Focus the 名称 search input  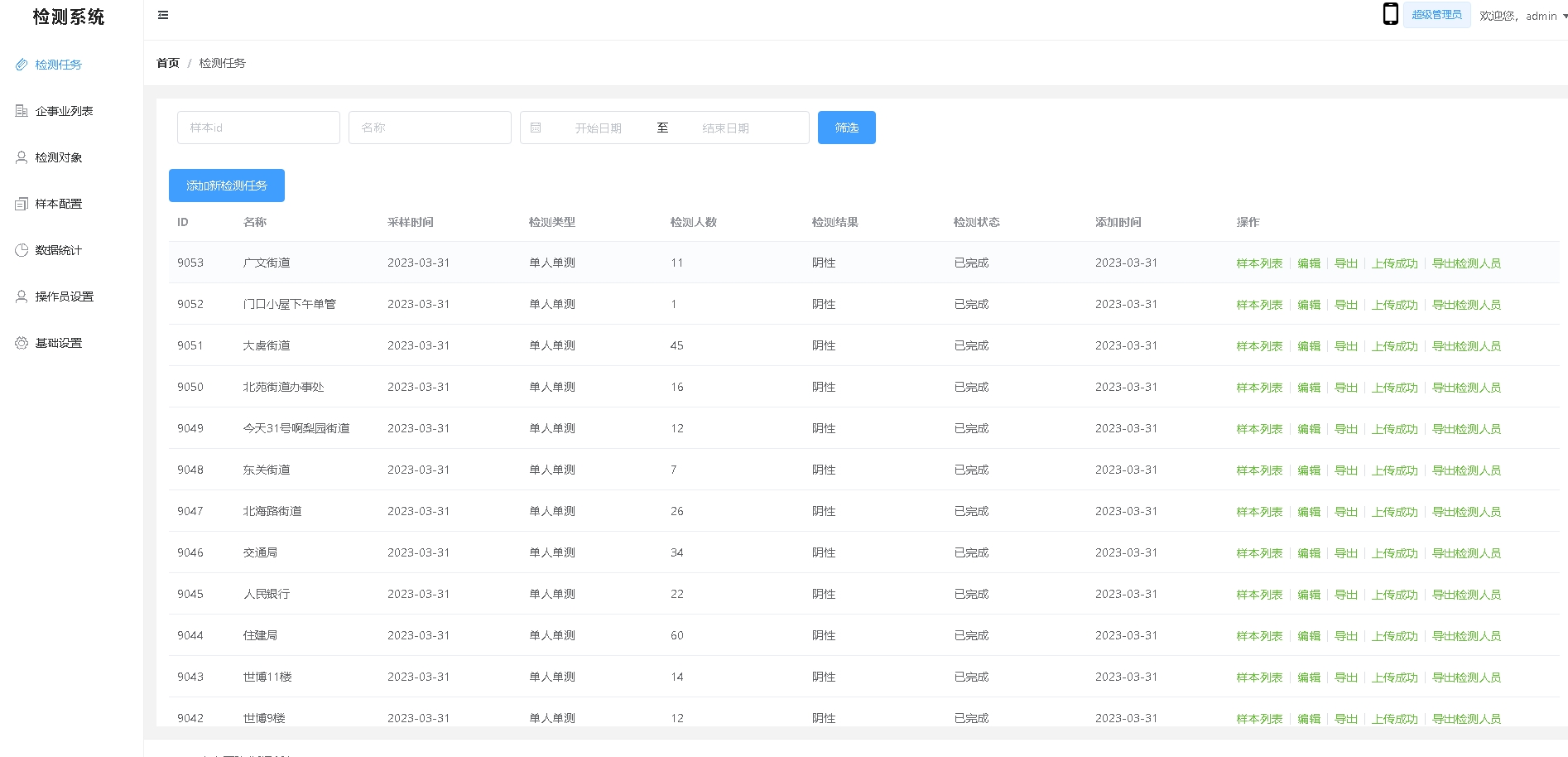tap(430, 128)
